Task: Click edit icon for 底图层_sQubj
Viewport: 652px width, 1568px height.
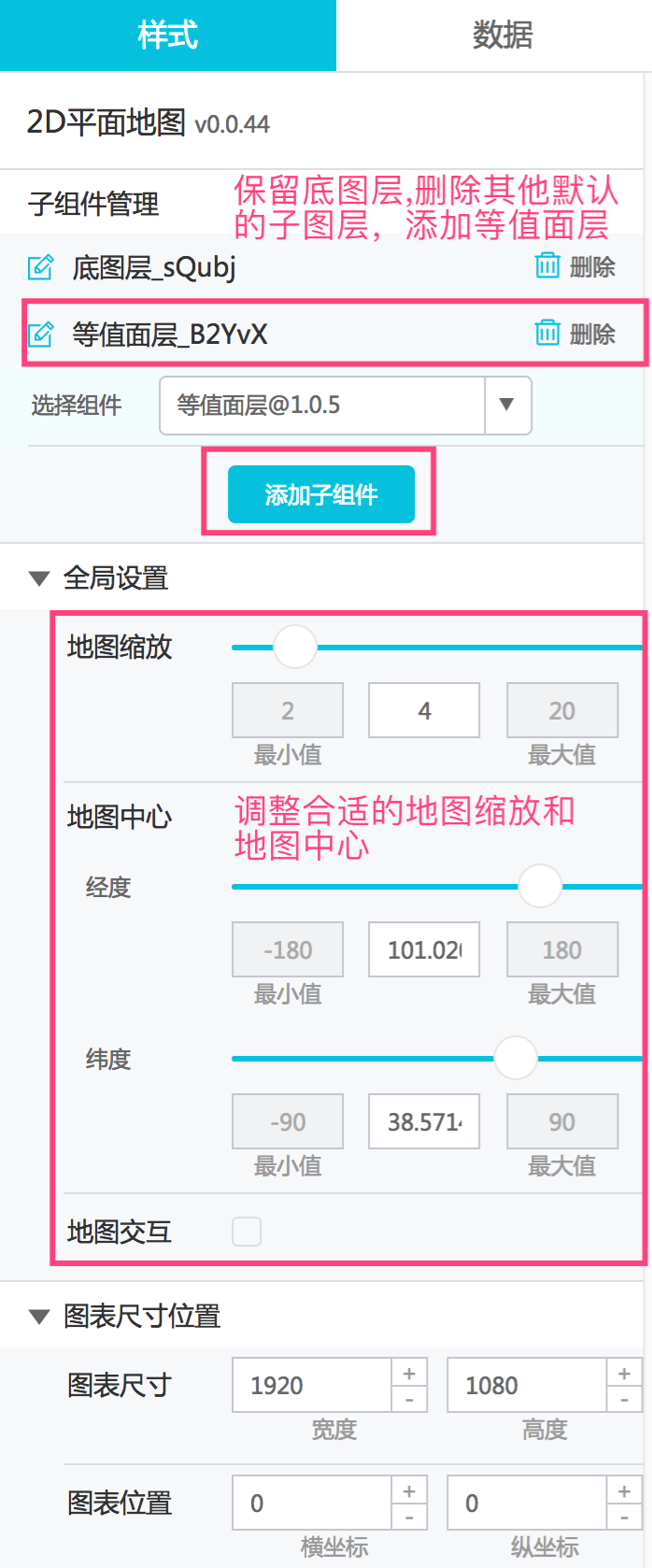Action: pos(41,267)
